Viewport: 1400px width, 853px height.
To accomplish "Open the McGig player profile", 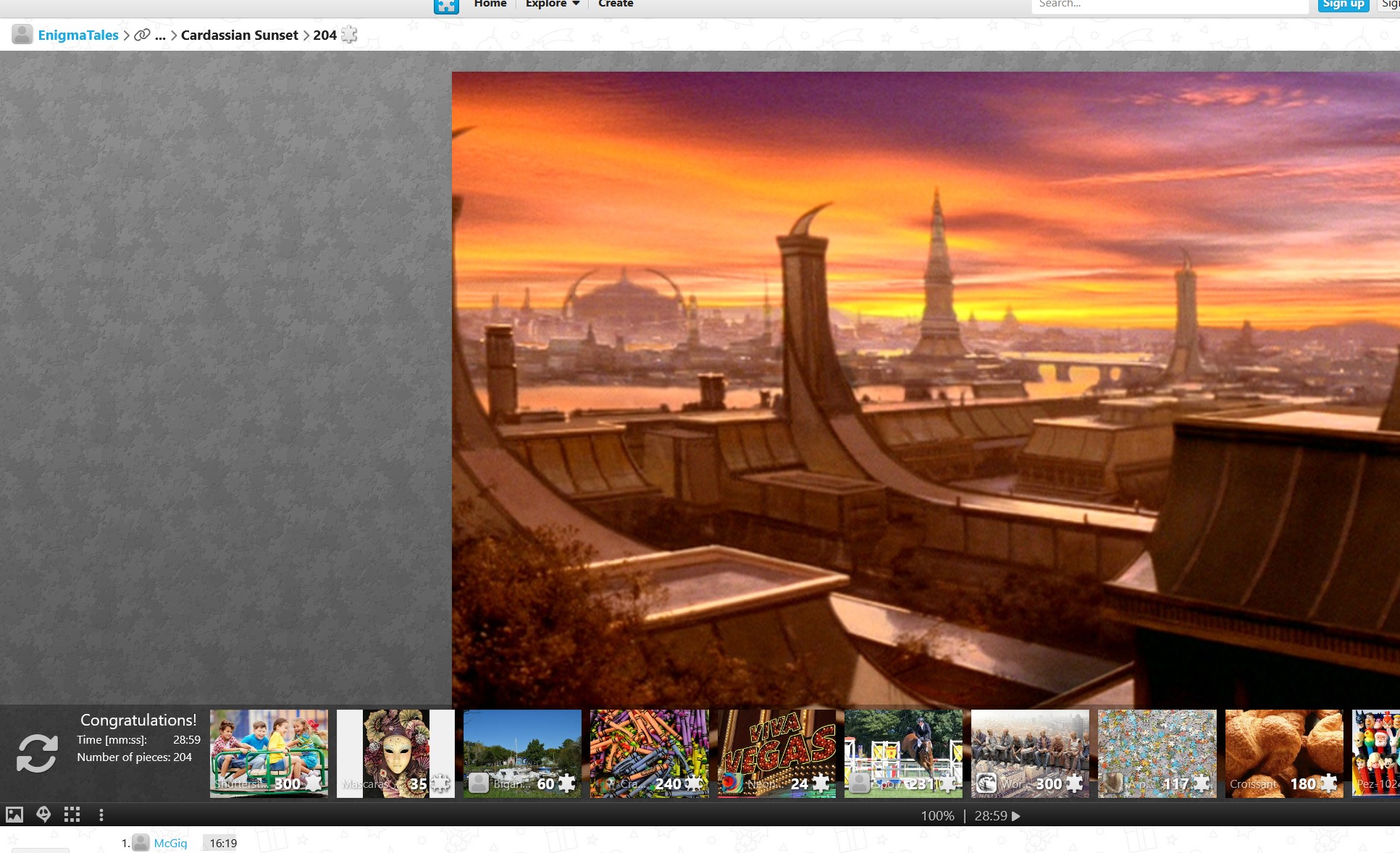I will point(171,843).
